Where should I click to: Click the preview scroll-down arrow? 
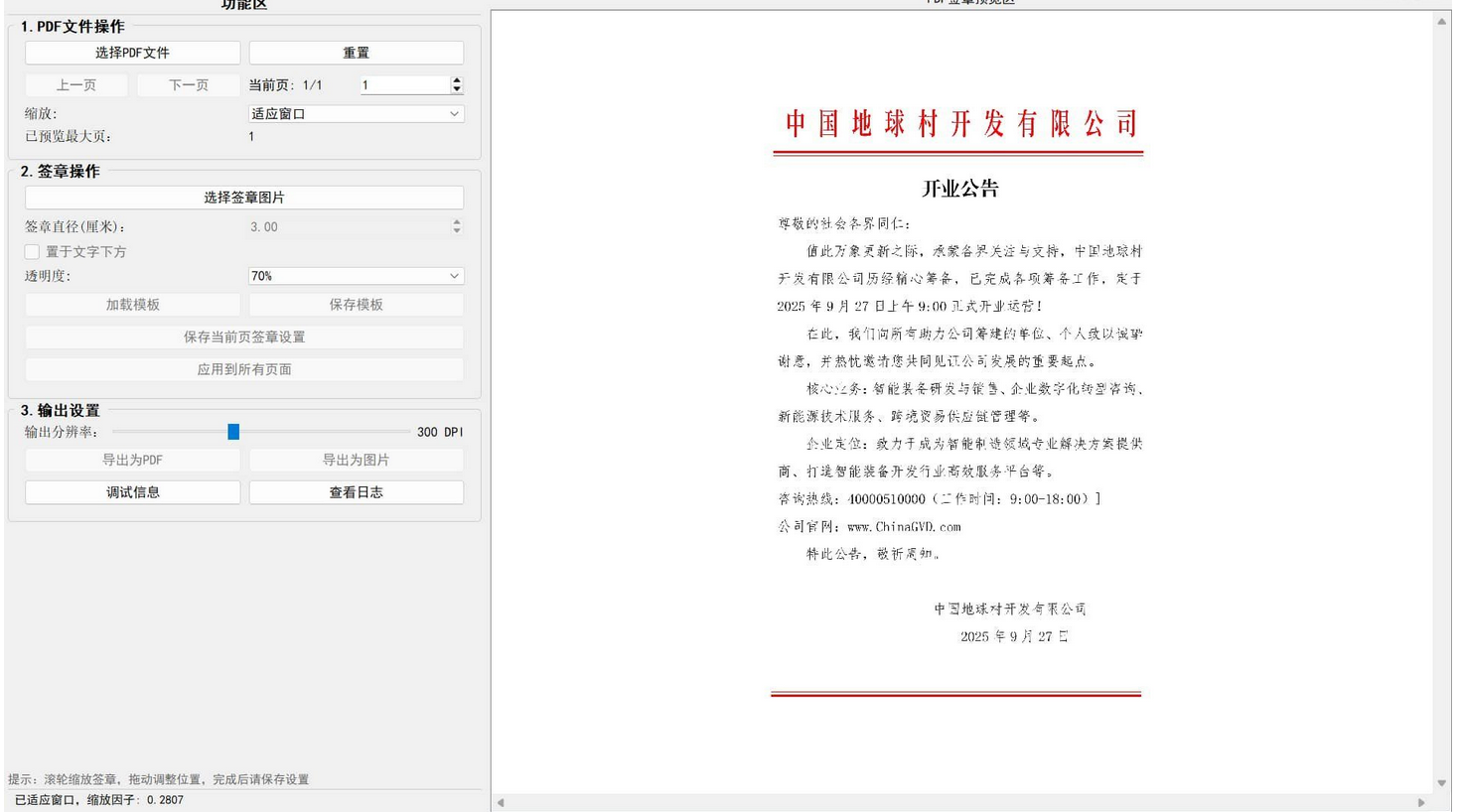(1442, 783)
